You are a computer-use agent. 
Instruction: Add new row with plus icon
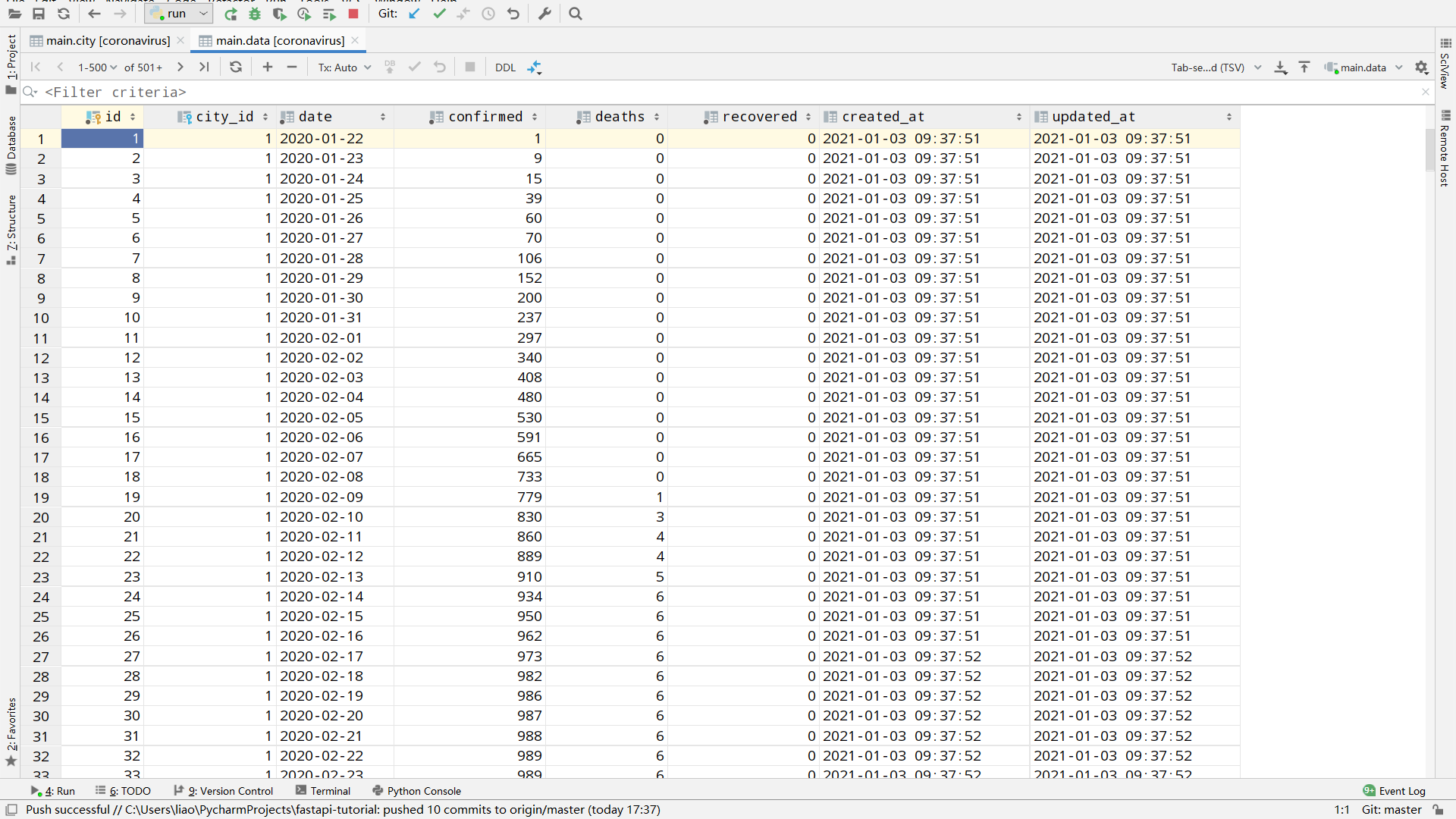click(268, 67)
